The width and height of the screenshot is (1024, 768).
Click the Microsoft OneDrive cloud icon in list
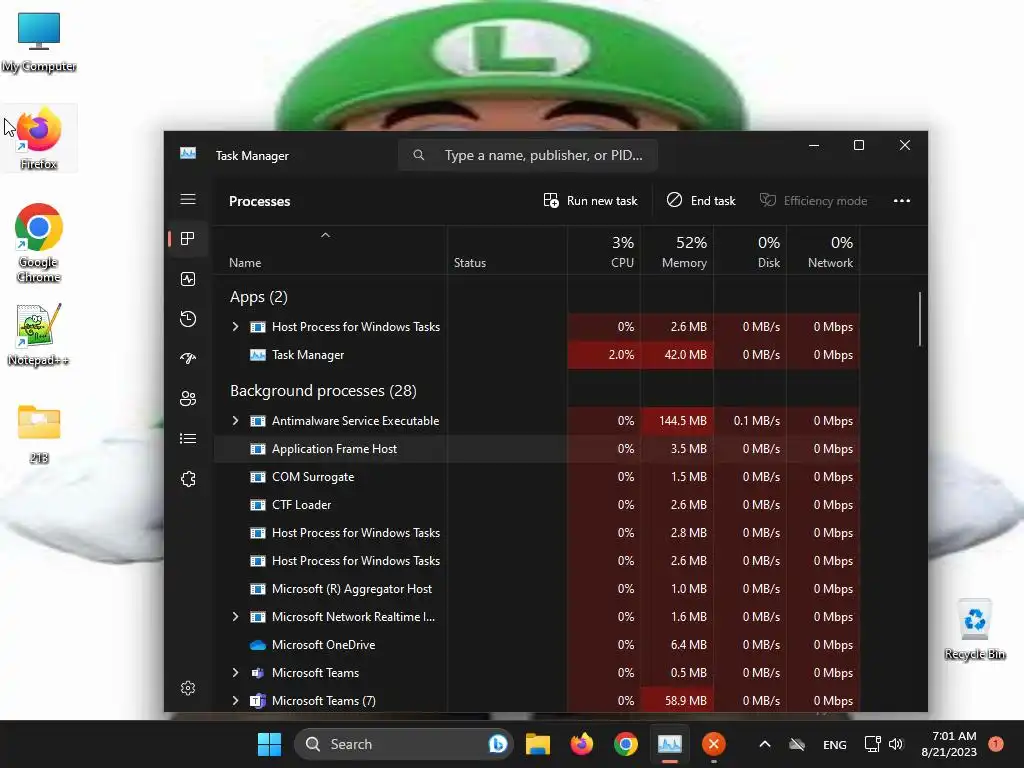pos(258,645)
